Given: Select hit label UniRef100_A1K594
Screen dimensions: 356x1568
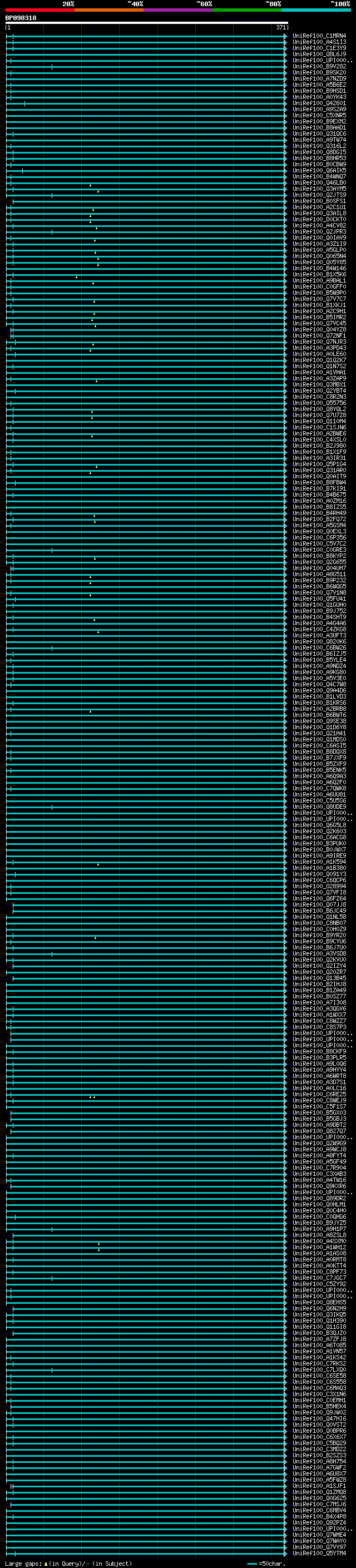Looking at the screenshot, I should [x=319, y=862].
